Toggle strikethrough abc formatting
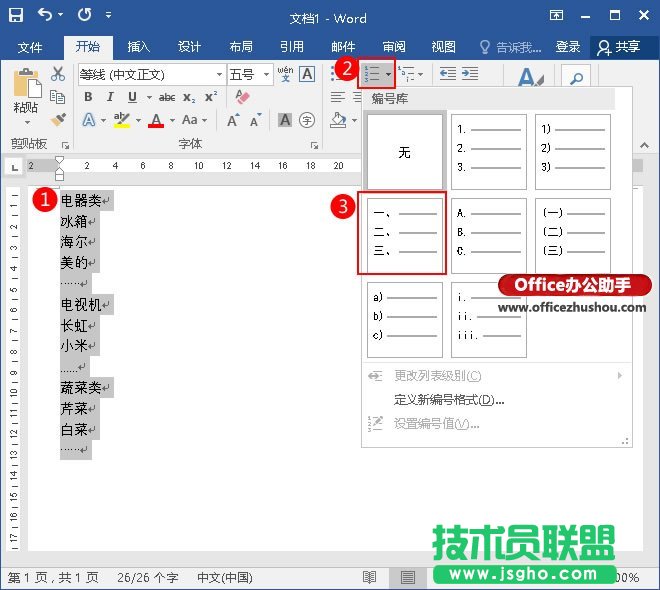 (x=167, y=98)
